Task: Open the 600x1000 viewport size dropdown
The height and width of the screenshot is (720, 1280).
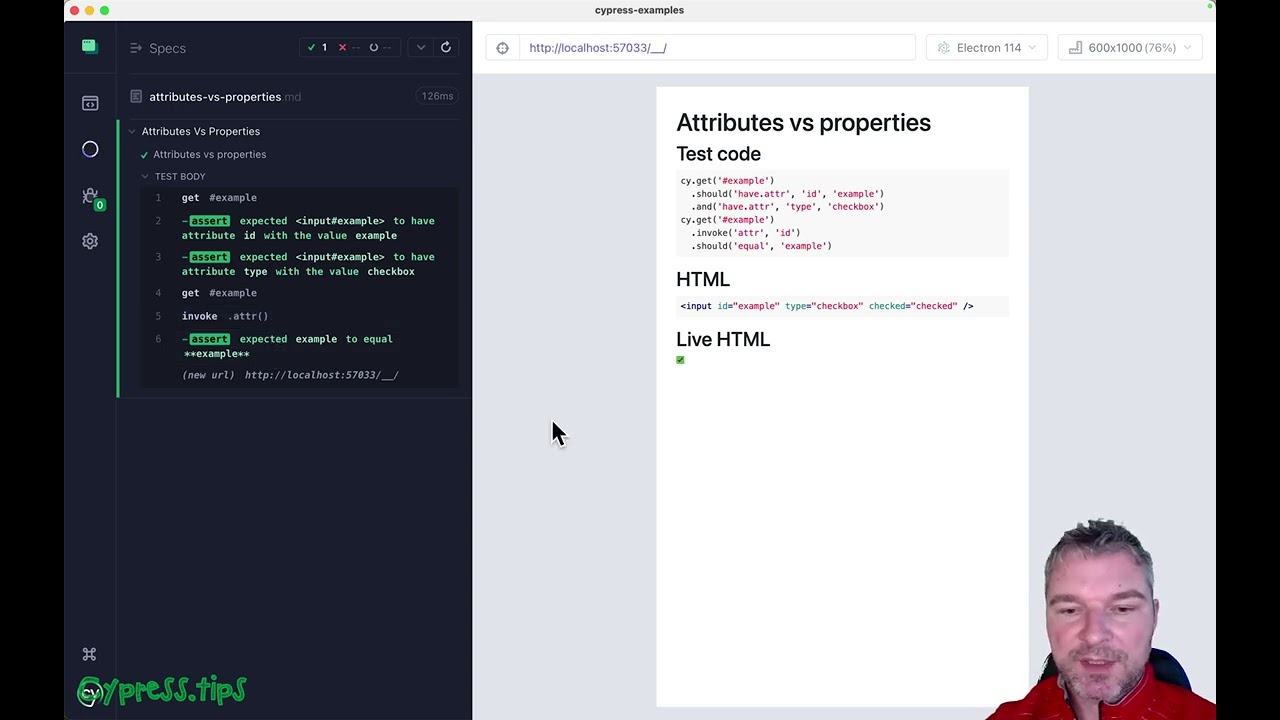Action: coord(1130,48)
